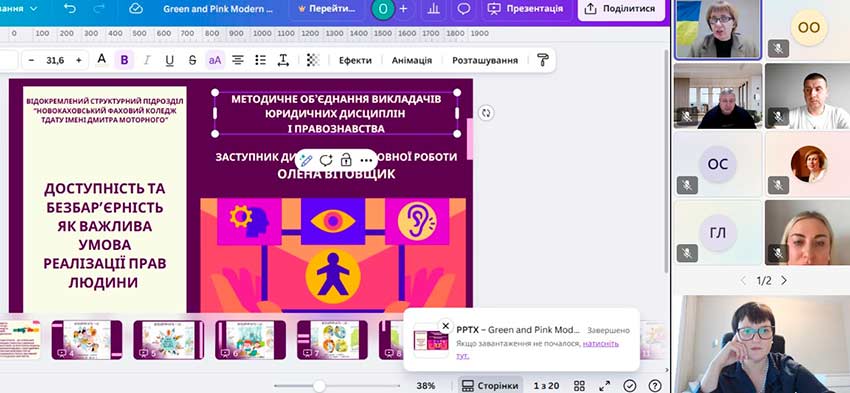Open more options on floating toolbar

pos(366,160)
